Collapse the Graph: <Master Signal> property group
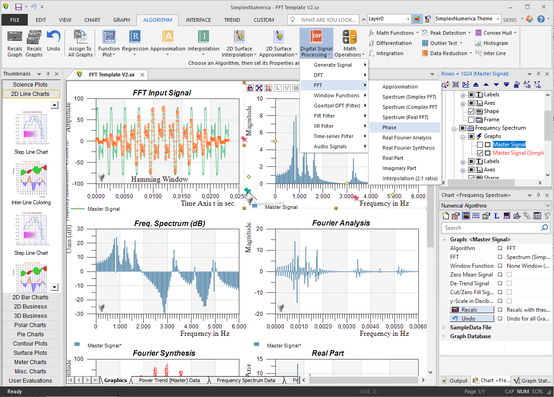Screen dimensions: 554x397 pyautogui.click(x=444, y=239)
